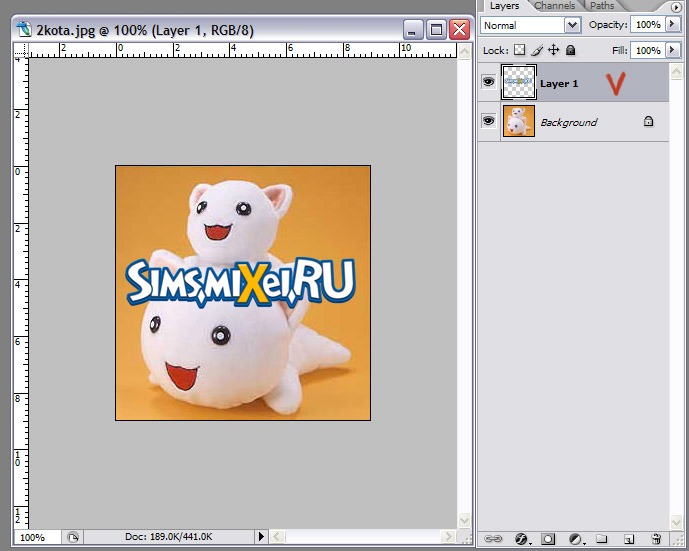
Task: Create new fill or adjustment layer
Action: (x=575, y=539)
